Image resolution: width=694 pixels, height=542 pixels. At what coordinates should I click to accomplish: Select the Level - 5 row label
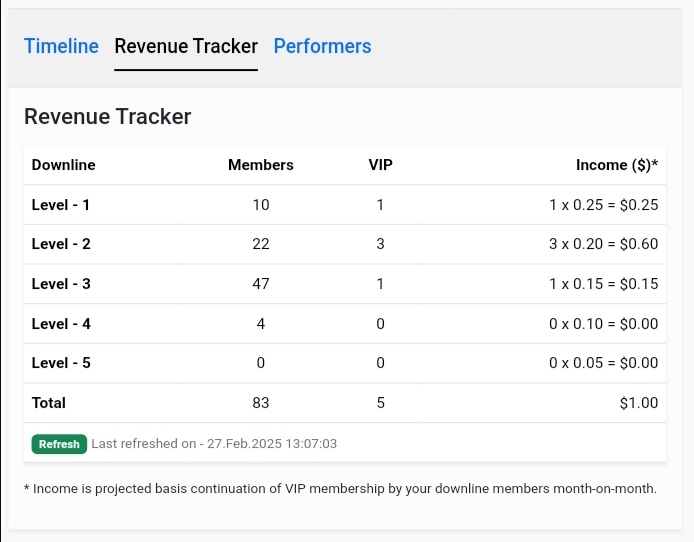[61, 363]
